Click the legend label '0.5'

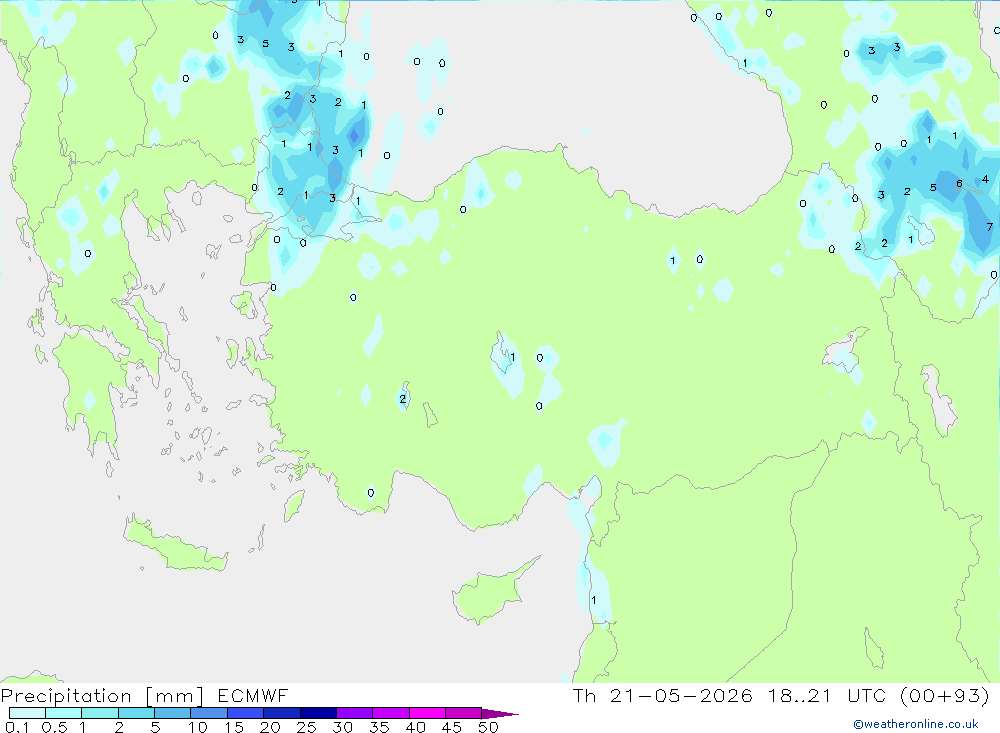tap(54, 727)
